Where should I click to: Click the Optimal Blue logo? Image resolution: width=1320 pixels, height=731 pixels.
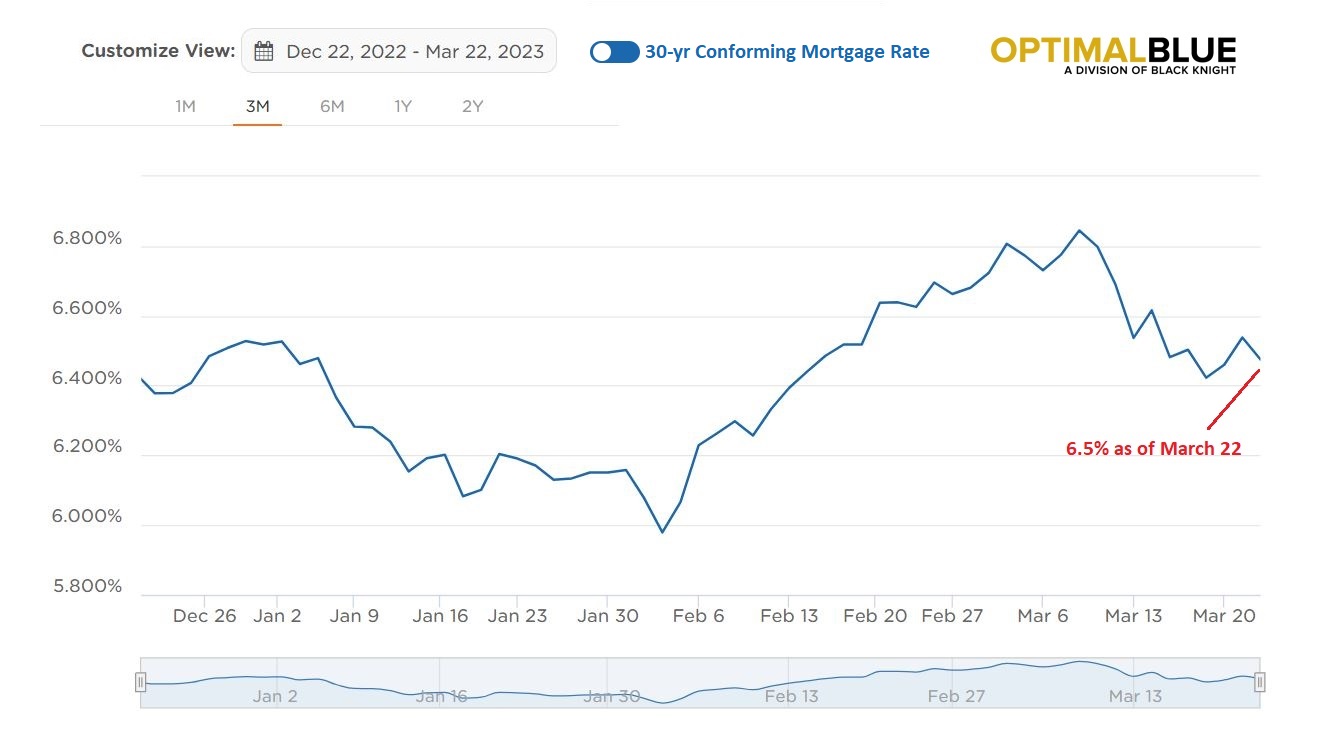click(x=1113, y=54)
